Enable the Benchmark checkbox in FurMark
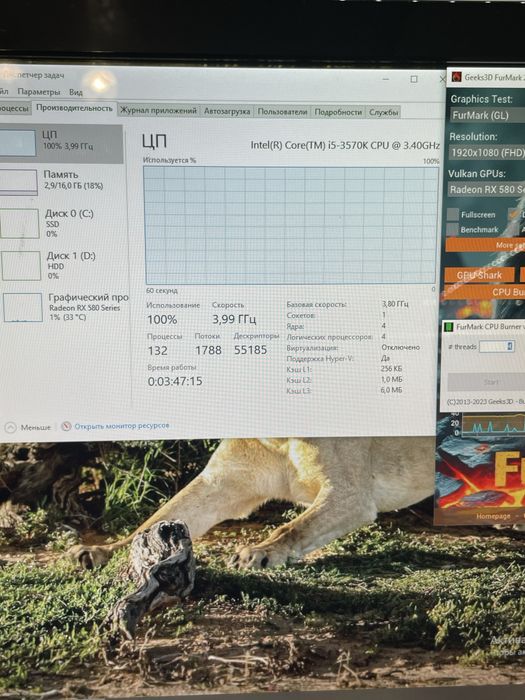The width and height of the screenshot is (525, 700). coord(453,229)
